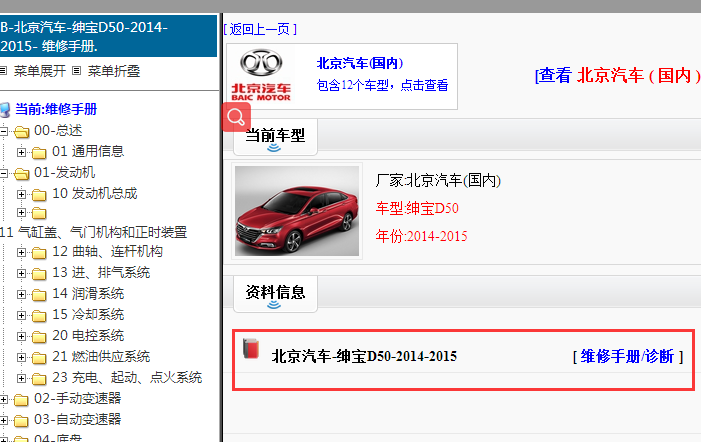Click folder icon of 01-发动机
Image resolution: width=701 pixels, height=442 pixels.
pos(21,173)
